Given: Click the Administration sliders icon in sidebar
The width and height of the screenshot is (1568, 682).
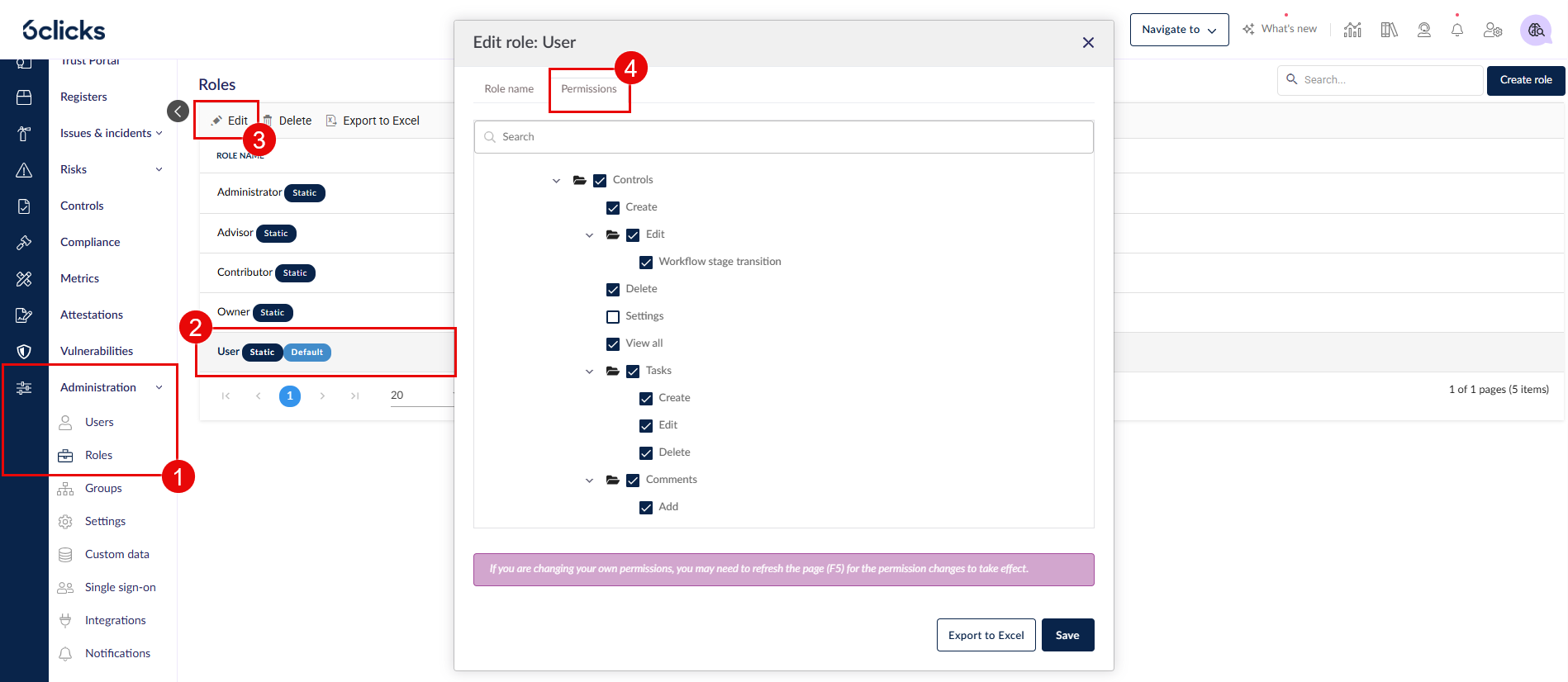Looking at the screenshot, I should 24,388.
